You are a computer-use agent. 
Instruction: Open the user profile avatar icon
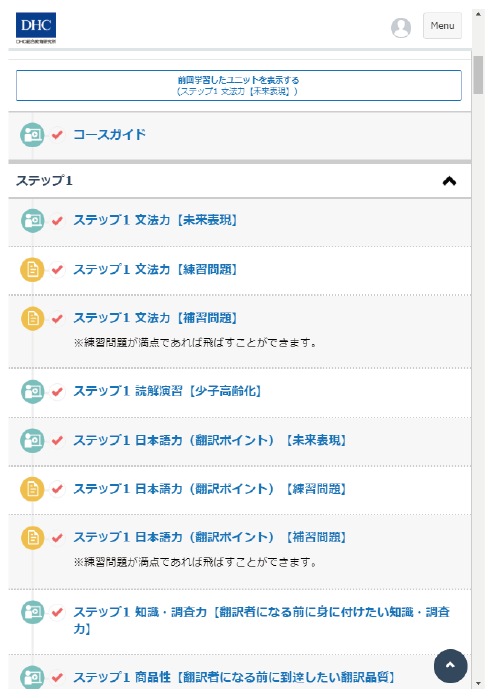(401, 27)
